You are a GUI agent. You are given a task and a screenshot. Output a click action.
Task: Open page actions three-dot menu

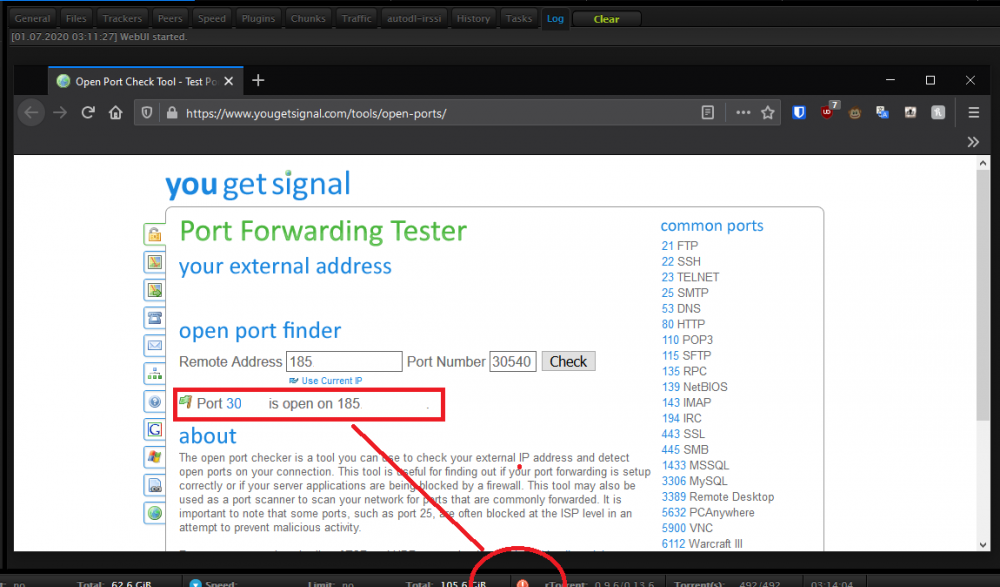(743, 113)
